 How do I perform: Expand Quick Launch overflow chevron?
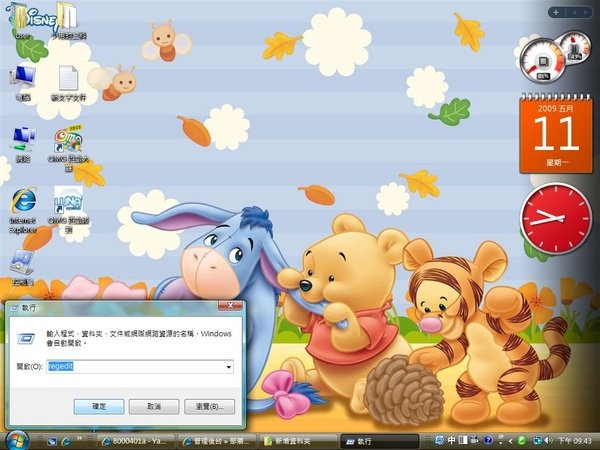(80, 439)
